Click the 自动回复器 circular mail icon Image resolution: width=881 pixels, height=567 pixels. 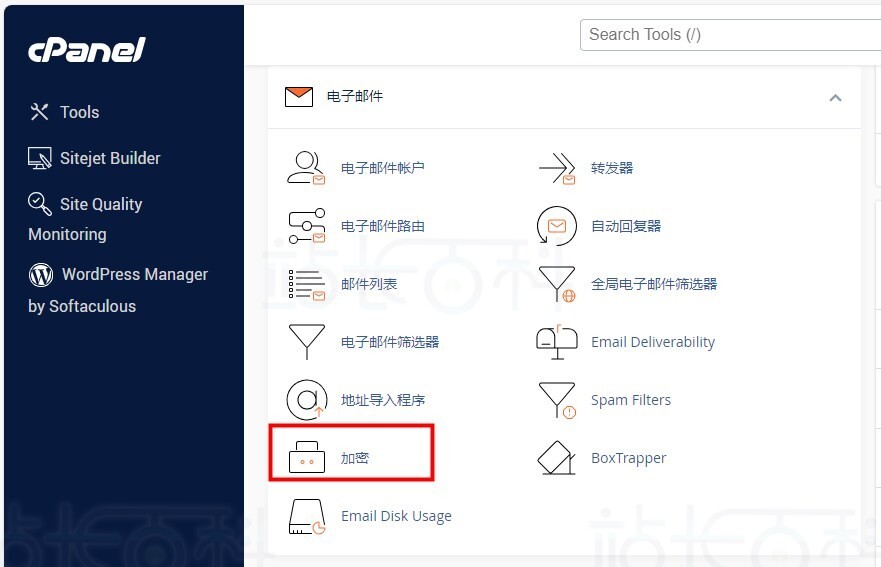coord(556,226)
